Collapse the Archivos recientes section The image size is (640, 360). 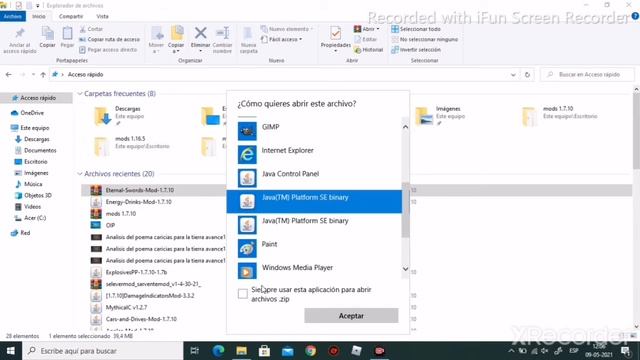coord(80,173)
